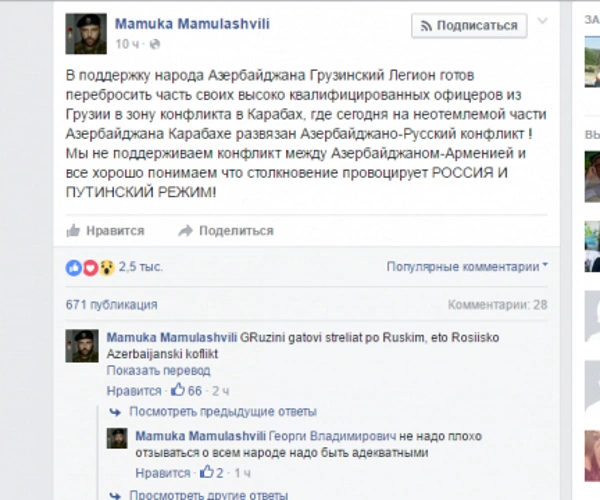Click the globe public-privacy icon
This screenshot has width=600, height=500.
click(x=155, y=44)
